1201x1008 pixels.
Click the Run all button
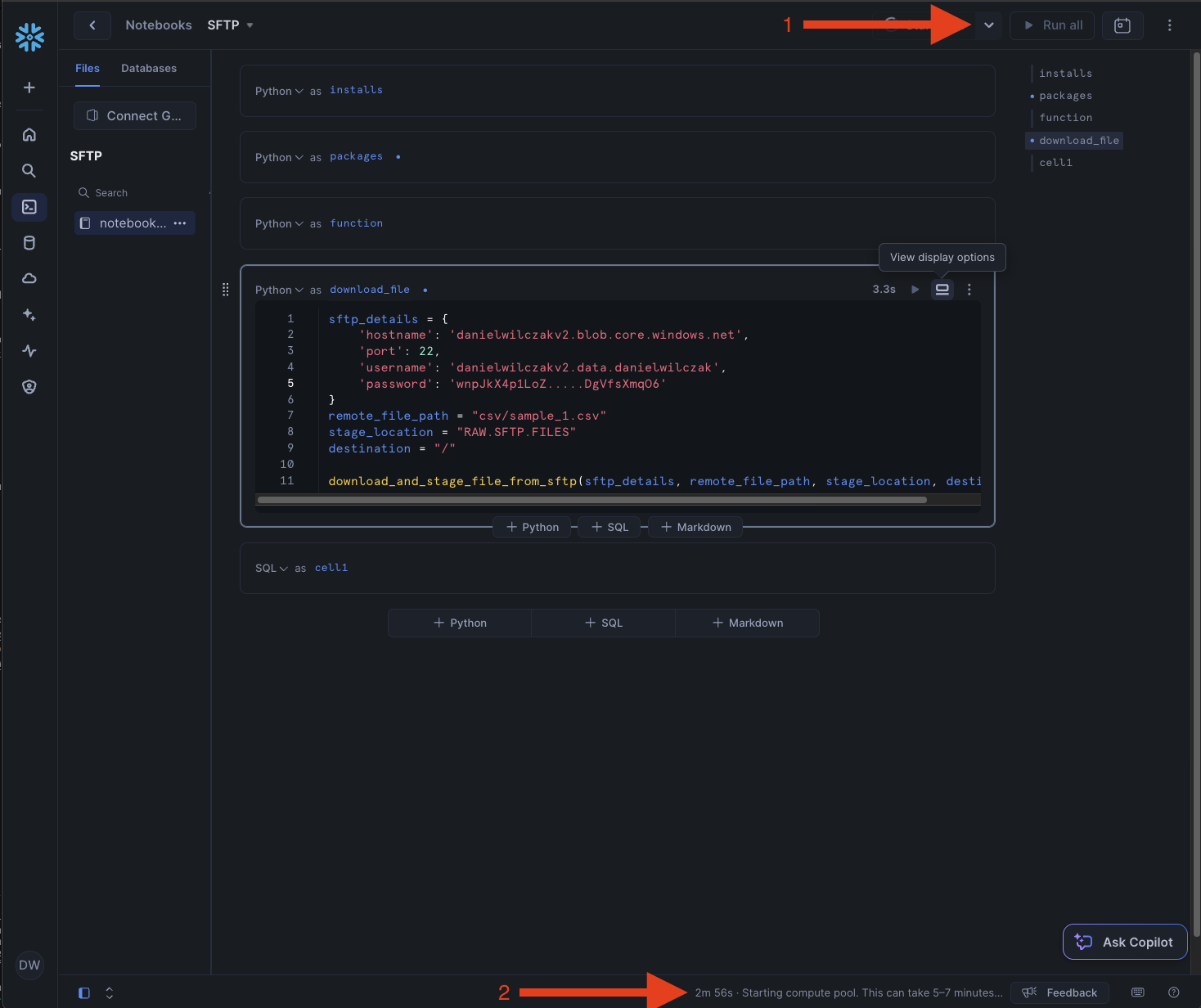pyautogui.click(x=1052, y=25)
